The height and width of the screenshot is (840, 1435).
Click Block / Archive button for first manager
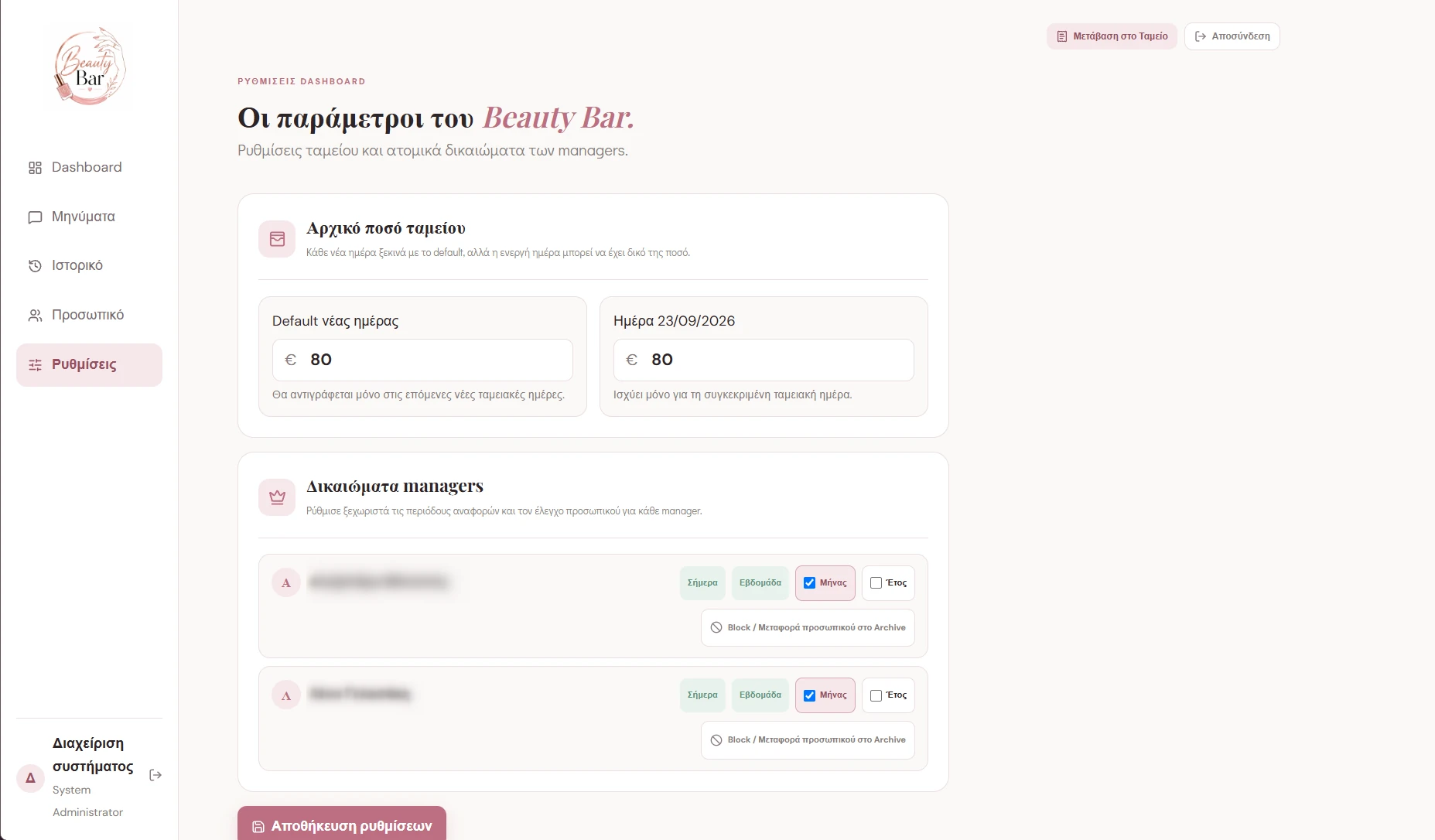808,627
